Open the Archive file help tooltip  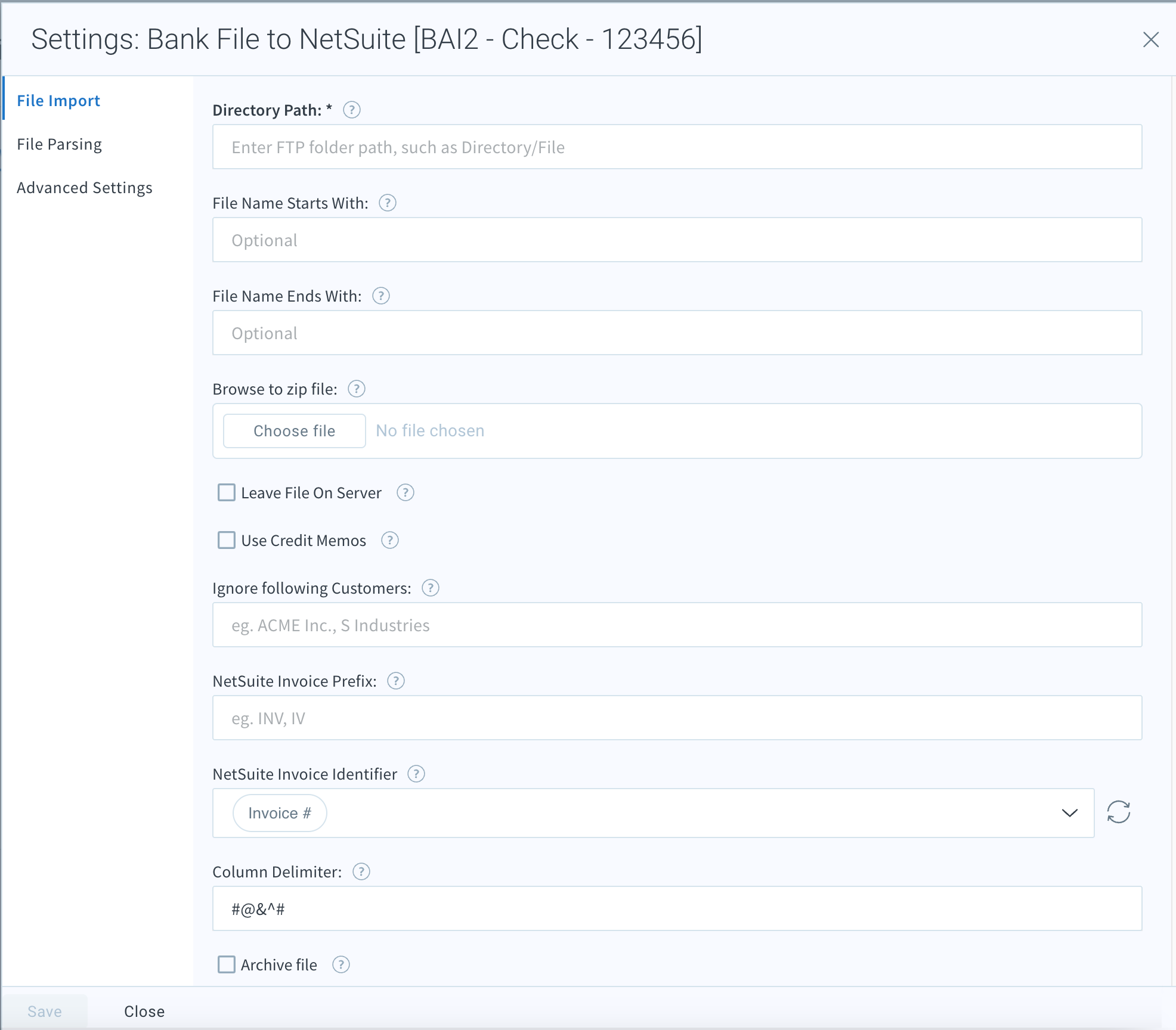coord(341,964)
